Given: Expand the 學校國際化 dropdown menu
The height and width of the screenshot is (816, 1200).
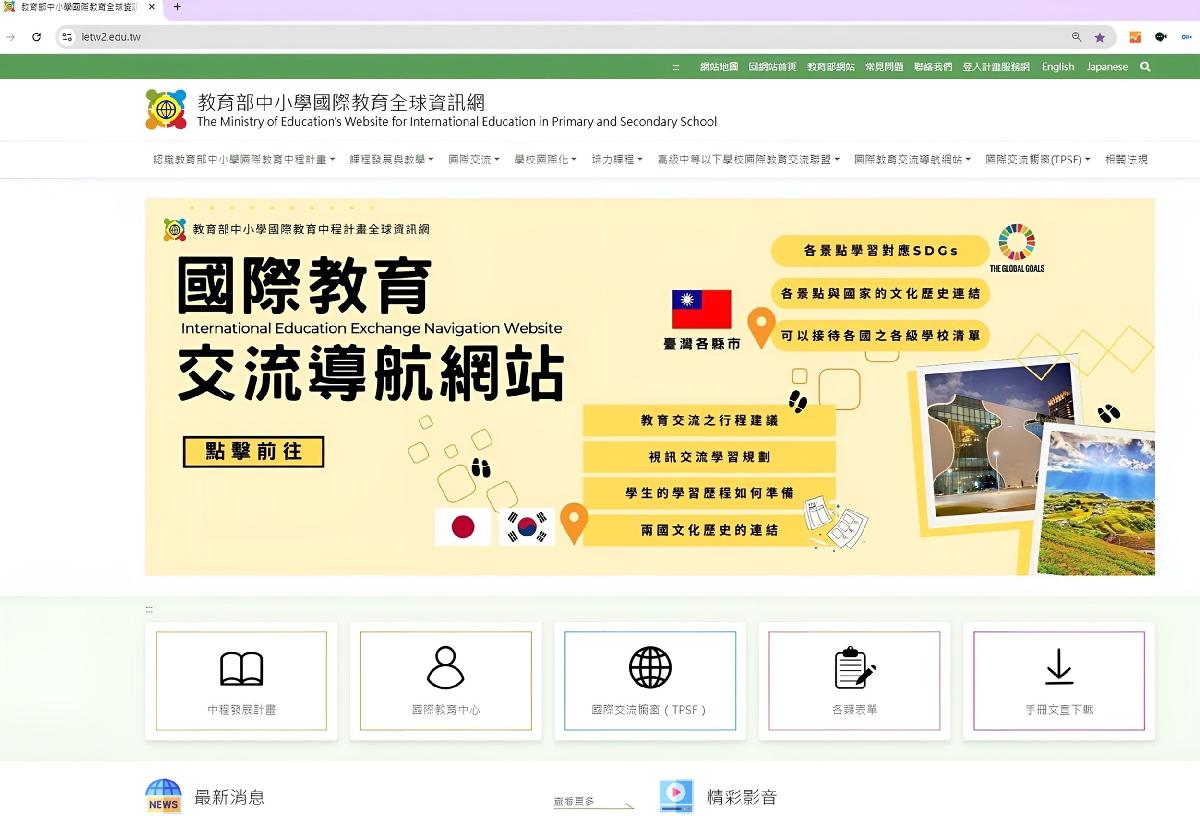Looking at the screenshot, I should pyautogui.click(x=545, y=160).
